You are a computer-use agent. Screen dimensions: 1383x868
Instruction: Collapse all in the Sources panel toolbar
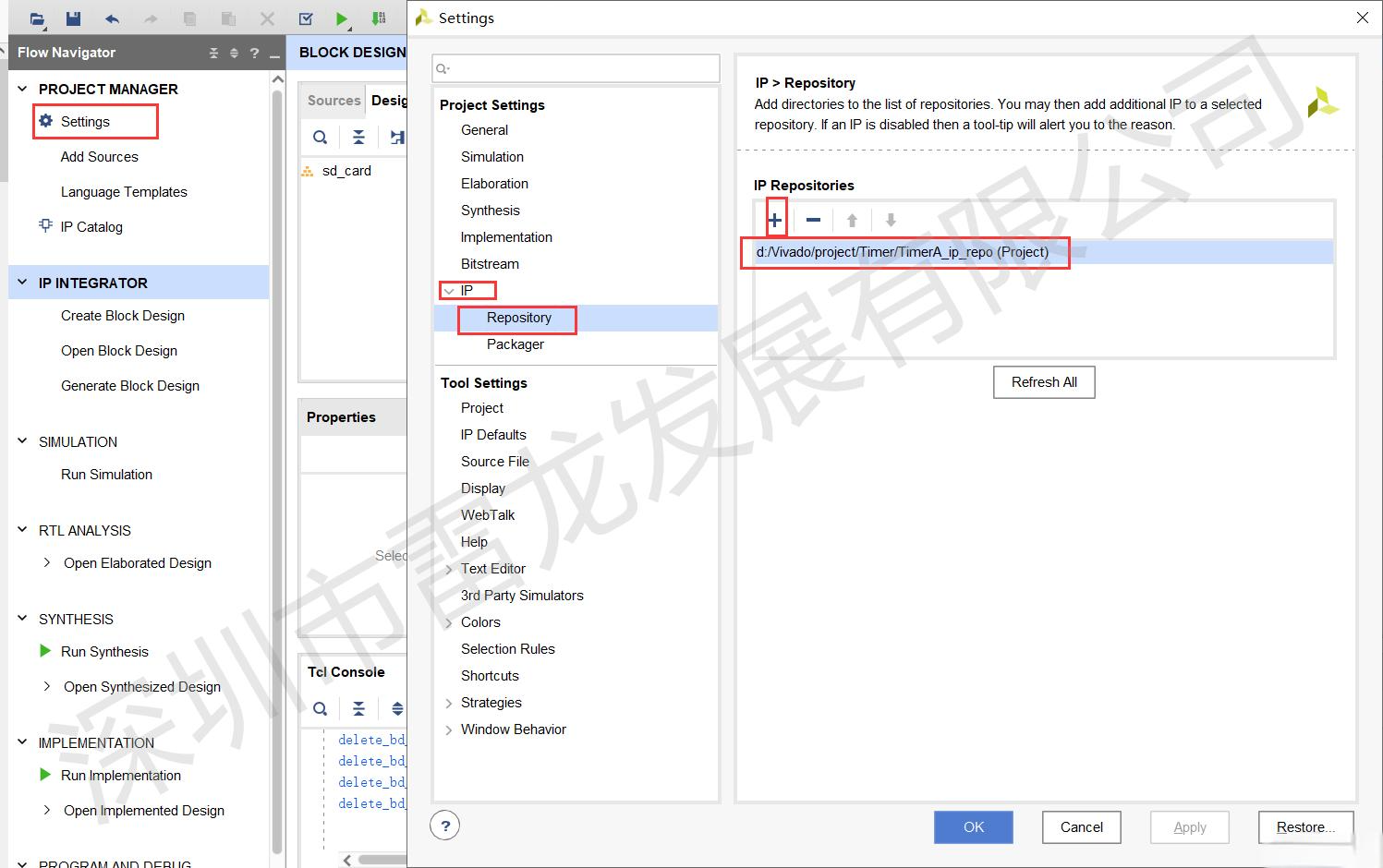click(x=358, y=138)
